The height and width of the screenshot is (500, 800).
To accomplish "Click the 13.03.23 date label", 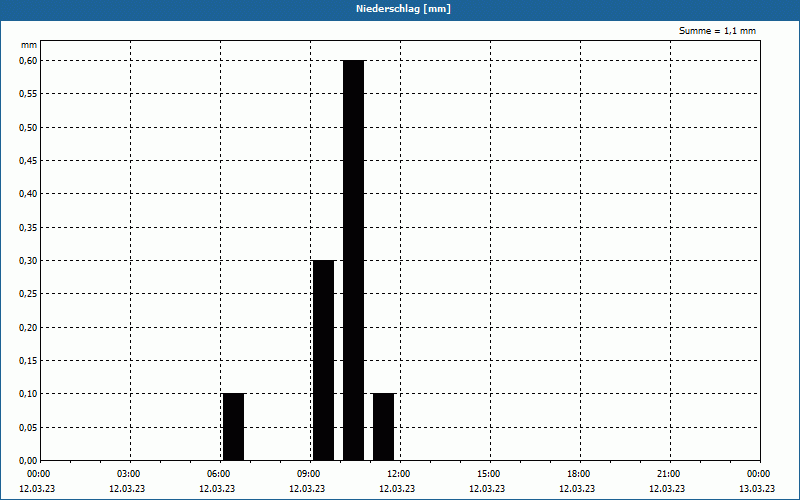I will tap(757, 489).
